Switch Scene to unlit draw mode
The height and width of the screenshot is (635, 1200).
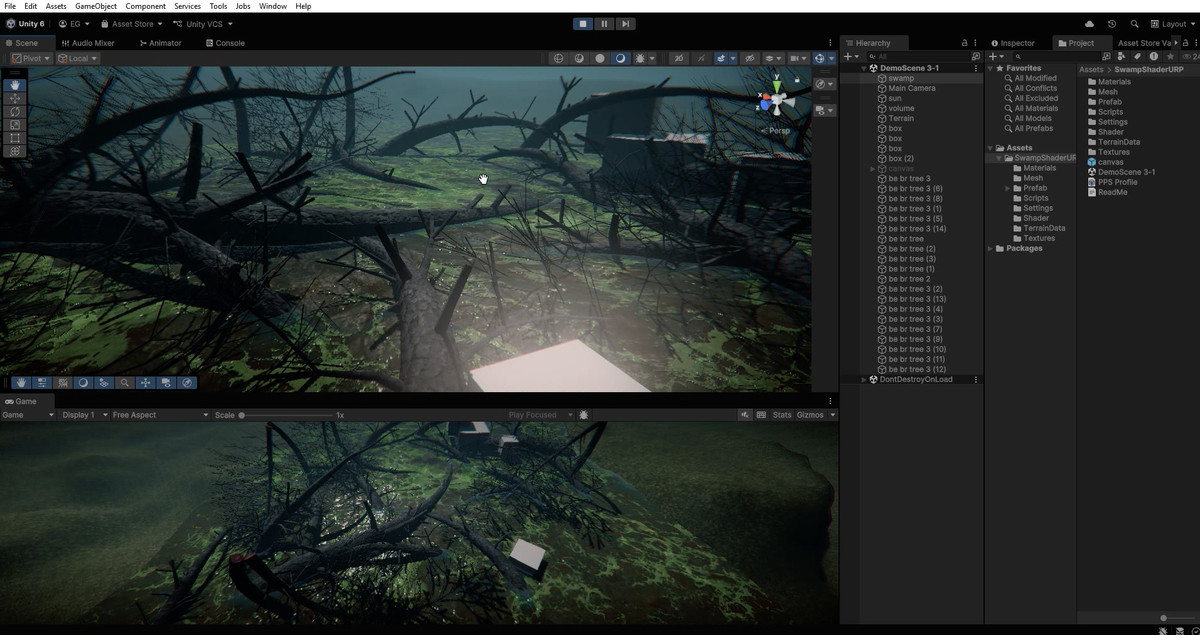(x=600, y=58)
